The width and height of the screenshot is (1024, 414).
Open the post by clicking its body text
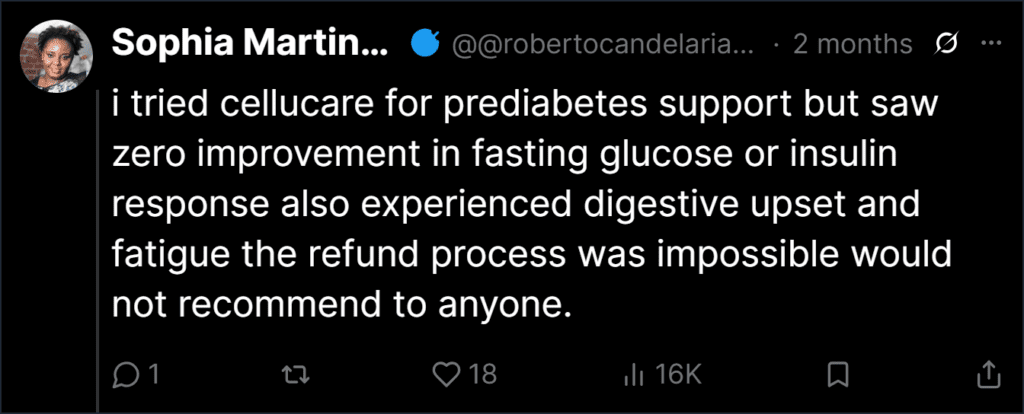pyautogui.click(x=531, y=205)
